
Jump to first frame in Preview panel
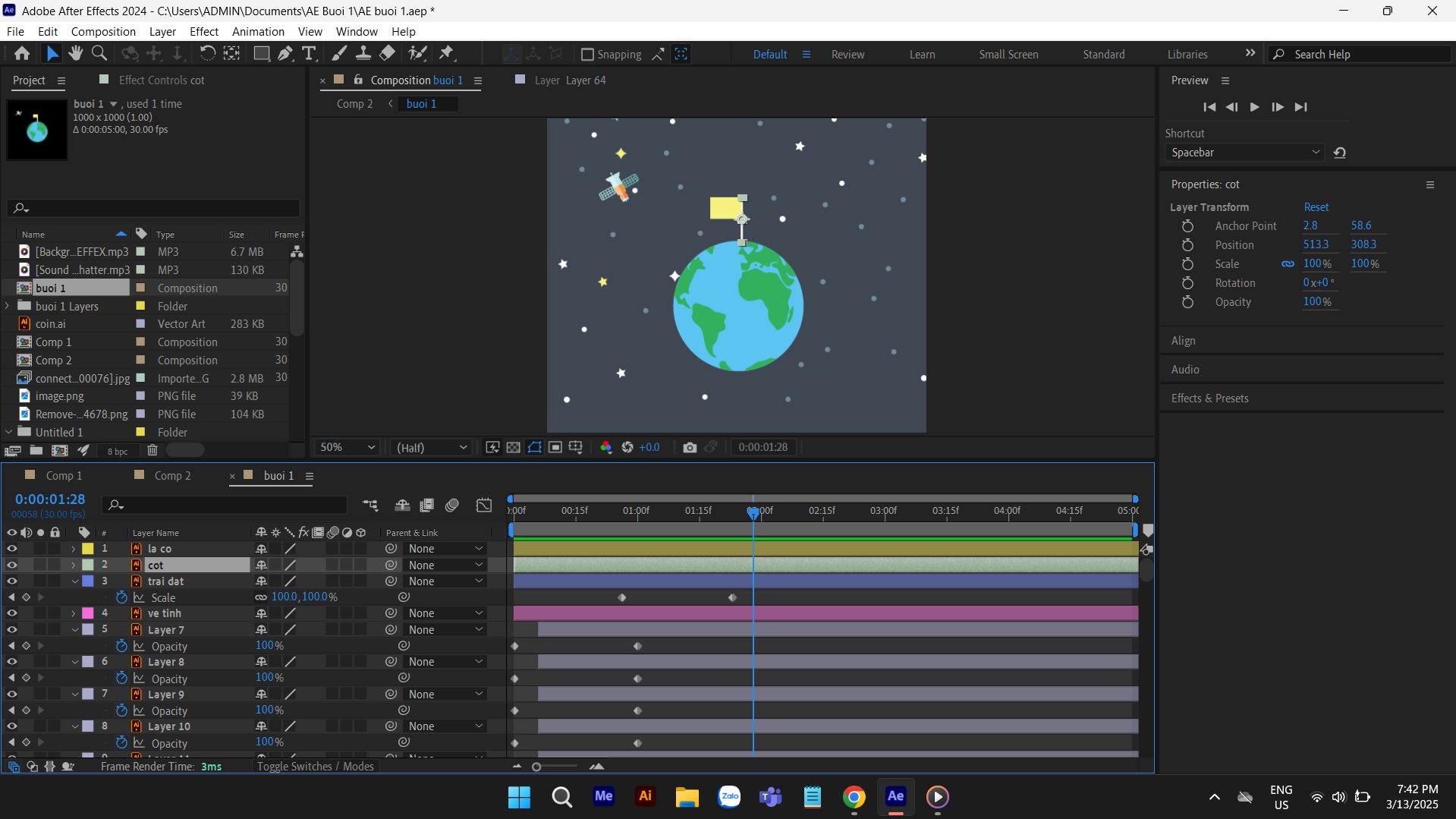click(x=1209, y=107)
